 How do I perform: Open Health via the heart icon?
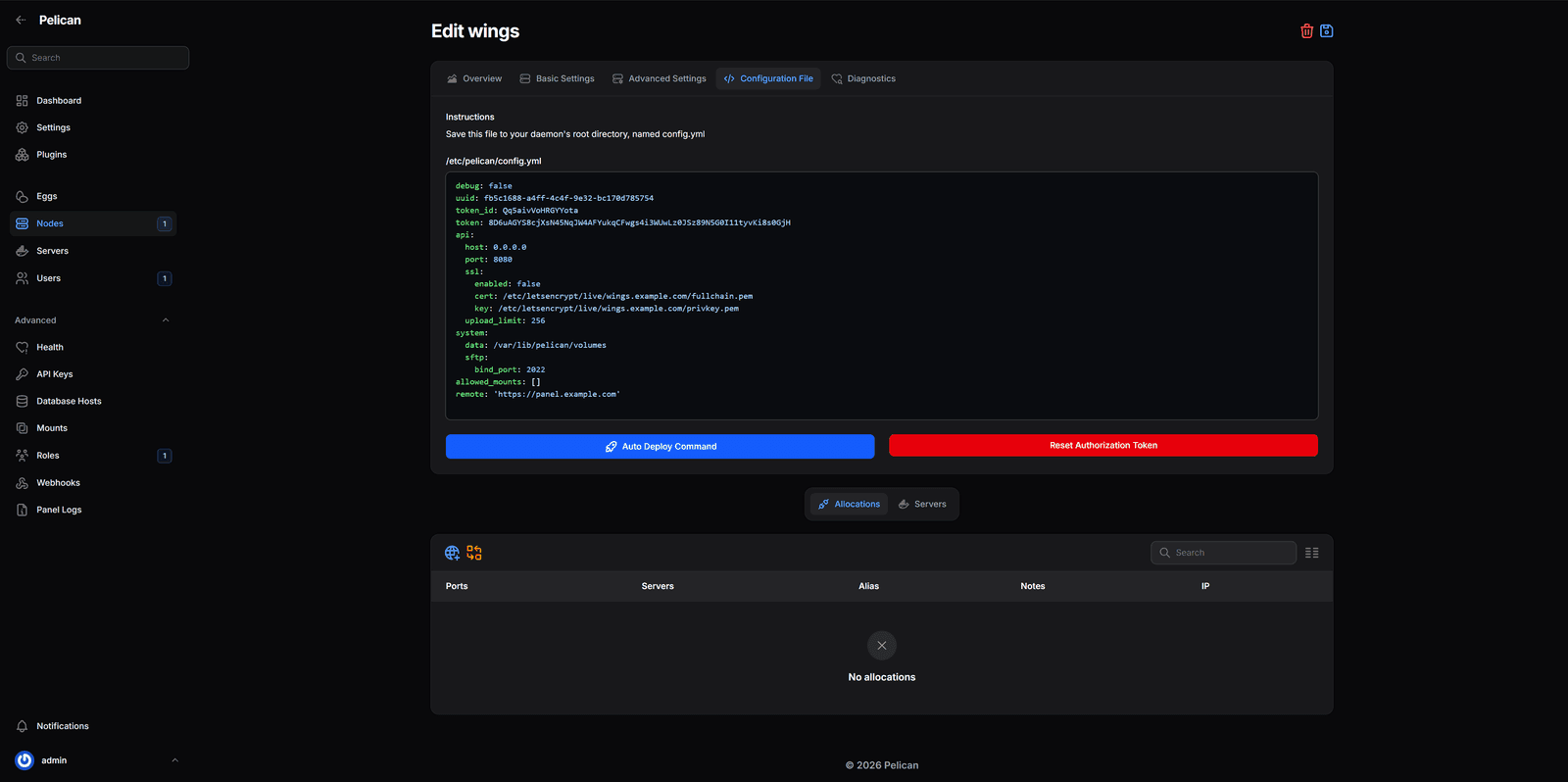22,347
